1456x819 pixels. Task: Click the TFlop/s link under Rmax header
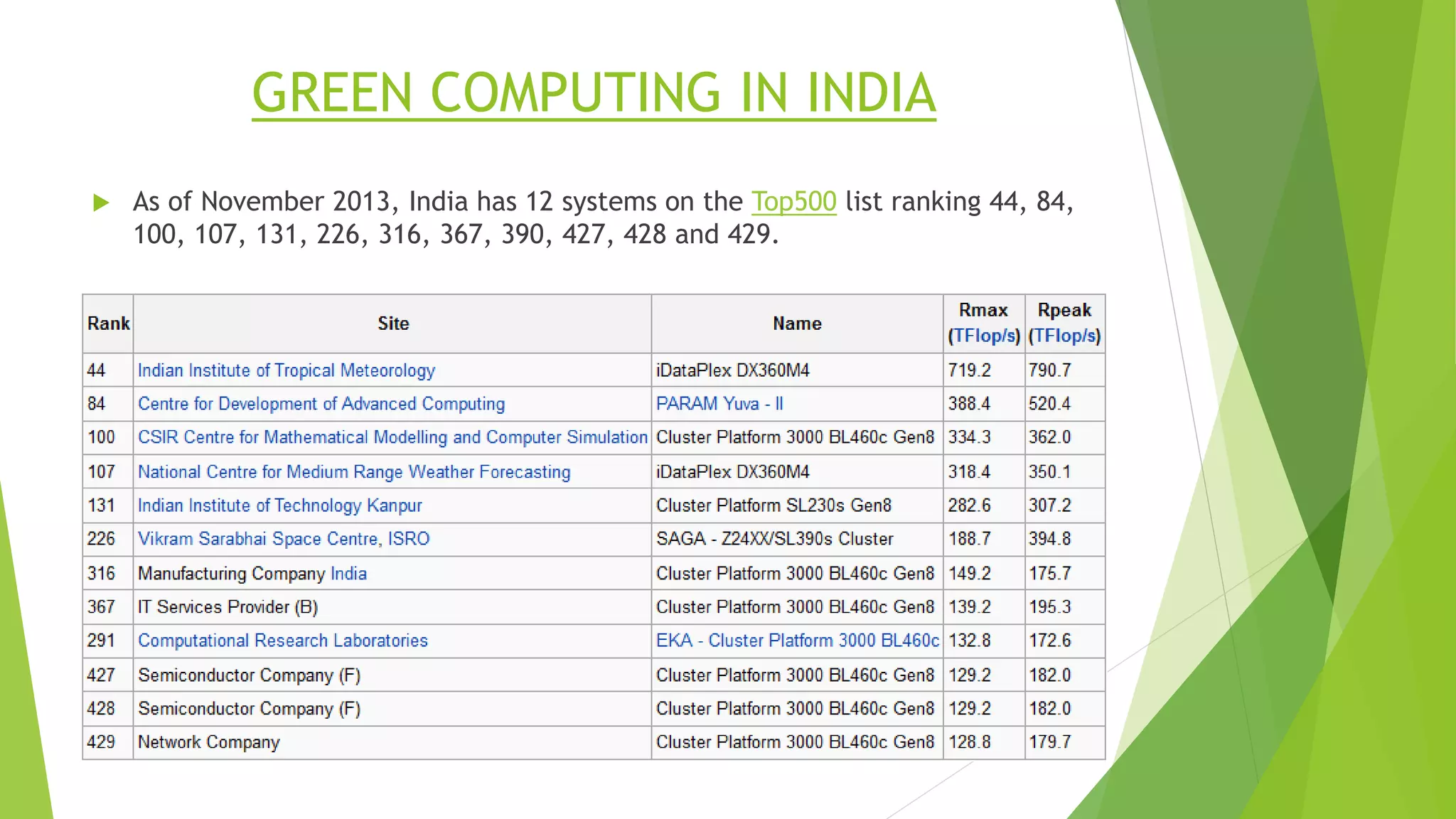(984, 336)
